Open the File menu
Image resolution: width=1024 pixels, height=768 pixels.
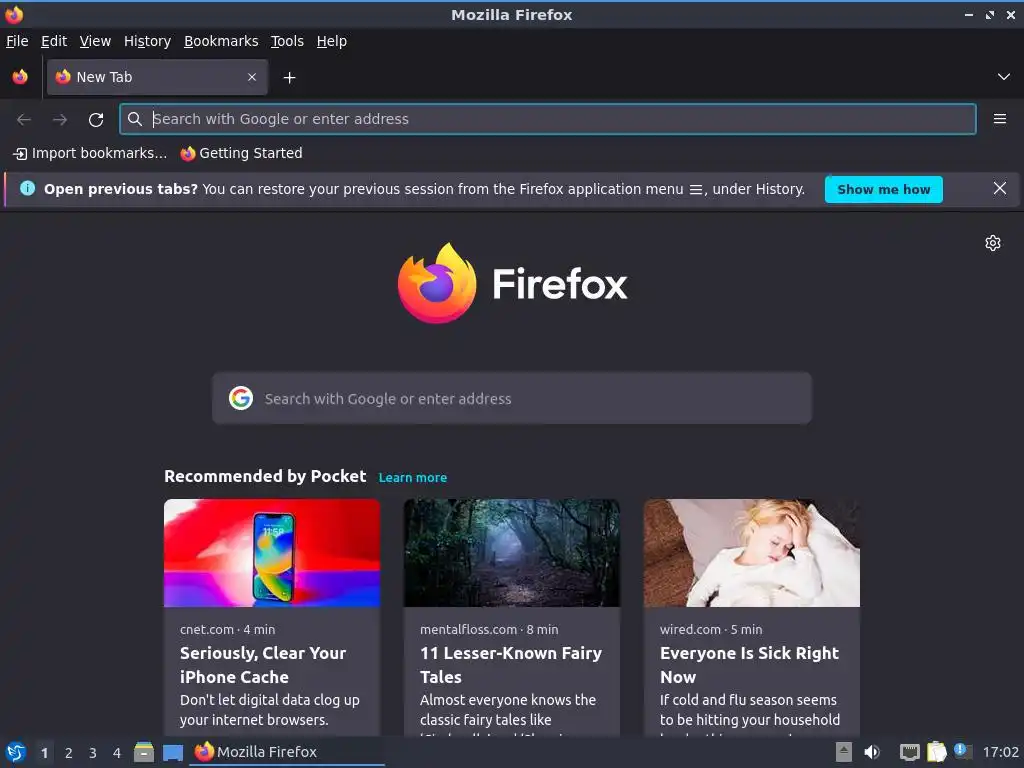(17, 41)
